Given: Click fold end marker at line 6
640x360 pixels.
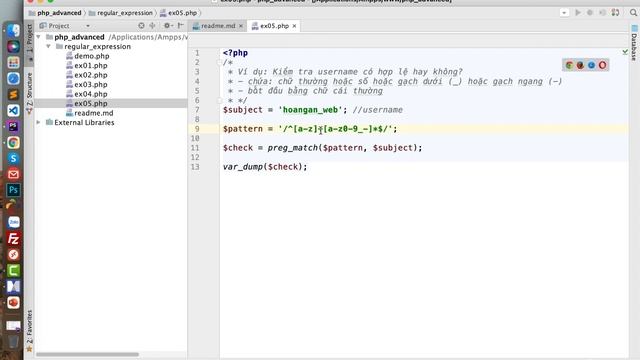Looking at the screenshot, I should pos(220,100).
